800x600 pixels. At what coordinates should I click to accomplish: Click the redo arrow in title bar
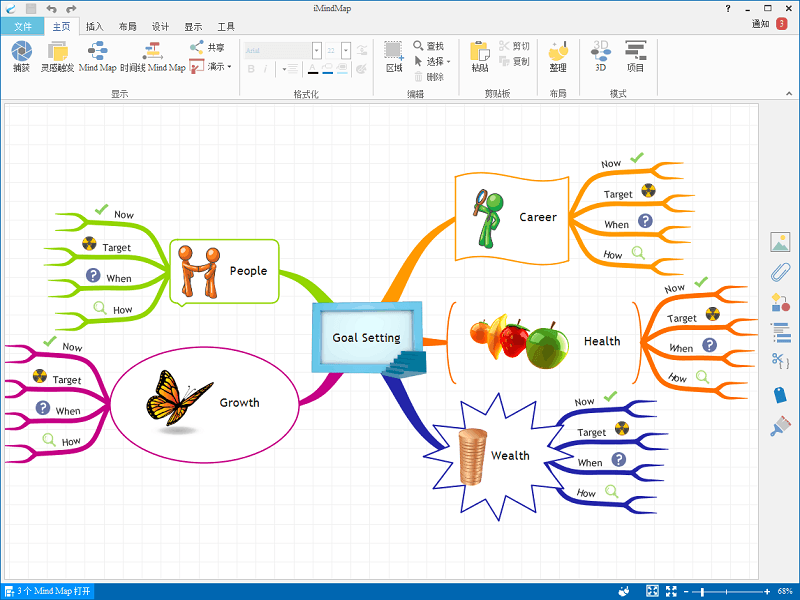(71, 8)
